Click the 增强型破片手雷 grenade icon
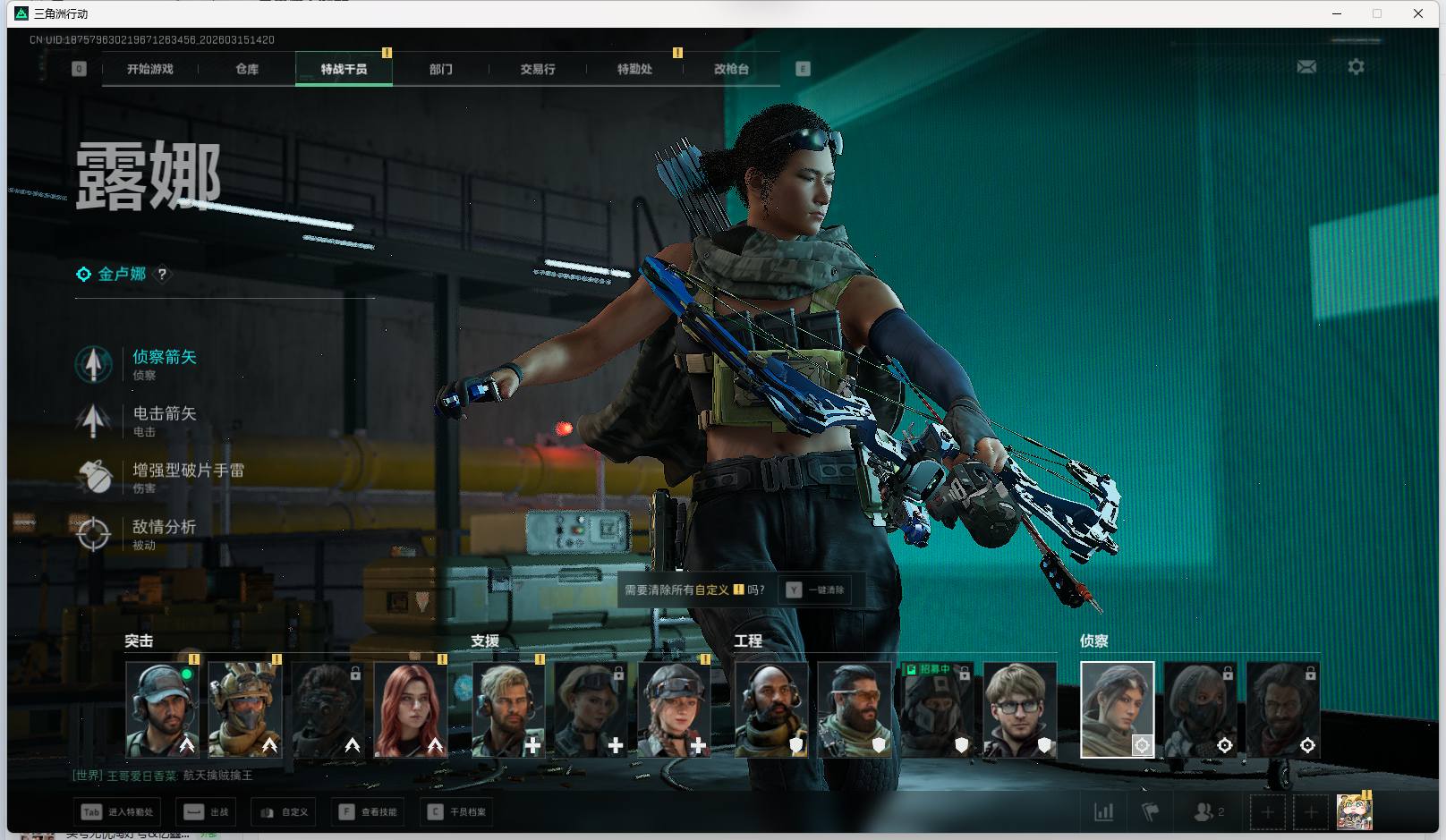The width and height of the screenshot is (1446, 840). click(x=93, y=477)
